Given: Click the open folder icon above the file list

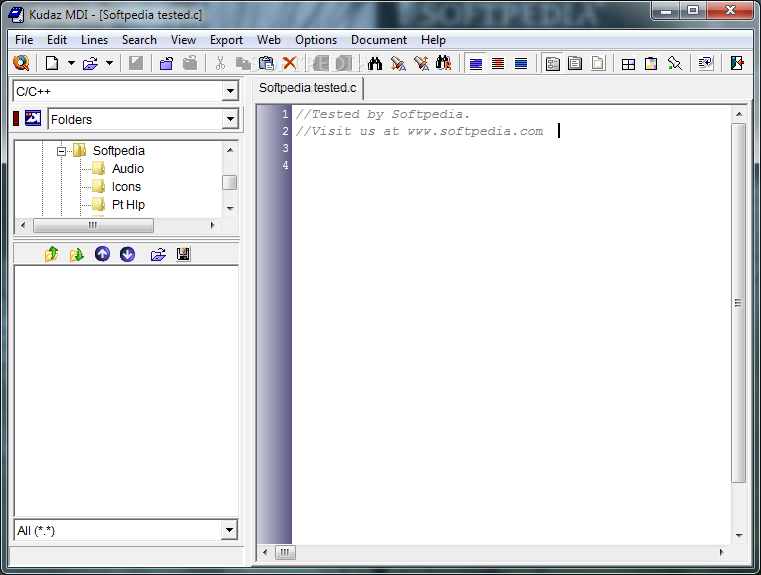Looking at the screenshot, I should [x=158, y=254].
